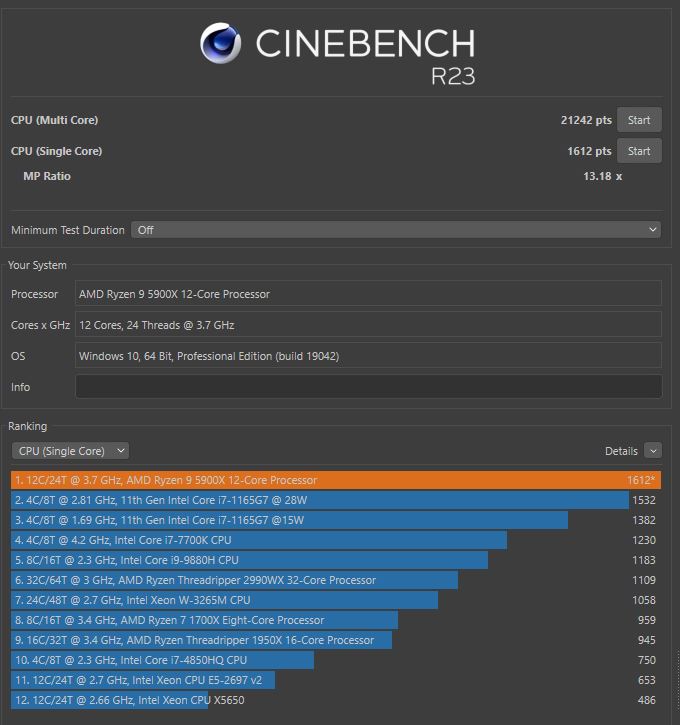Select the Xeon W-3265M ranking row

336,600
